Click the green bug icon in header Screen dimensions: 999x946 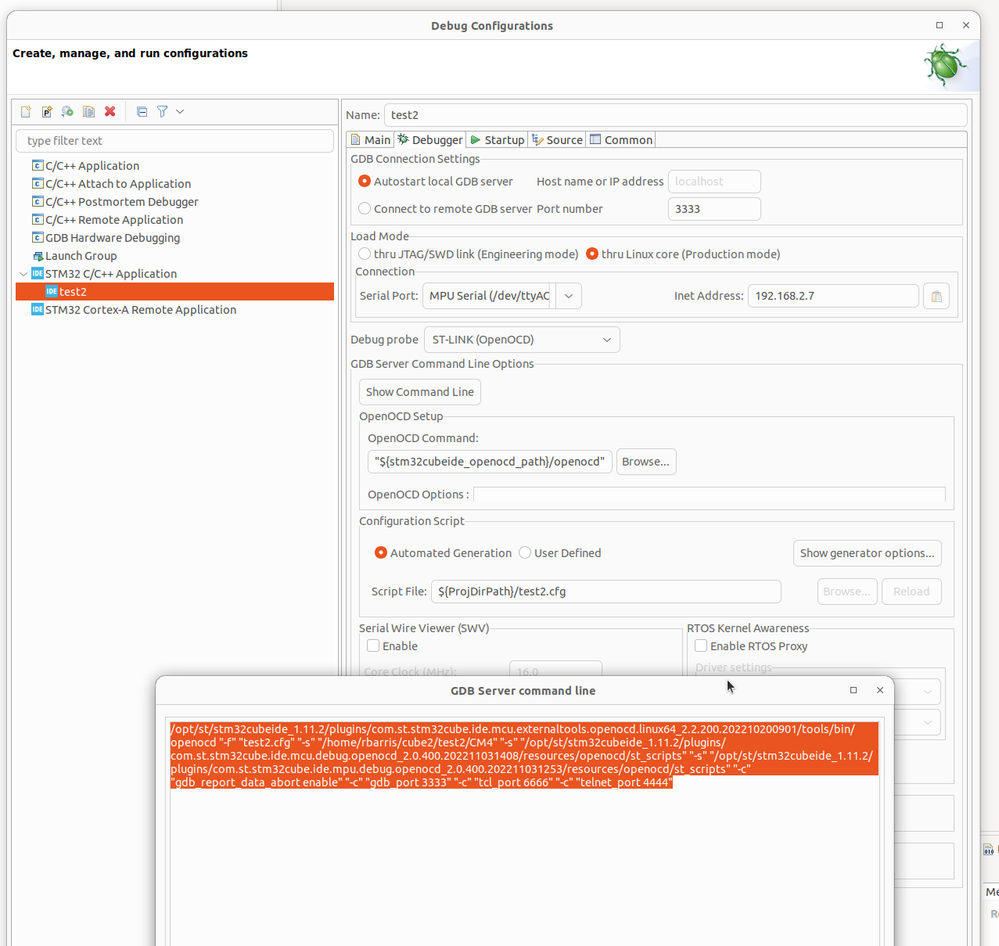(945, 64)
